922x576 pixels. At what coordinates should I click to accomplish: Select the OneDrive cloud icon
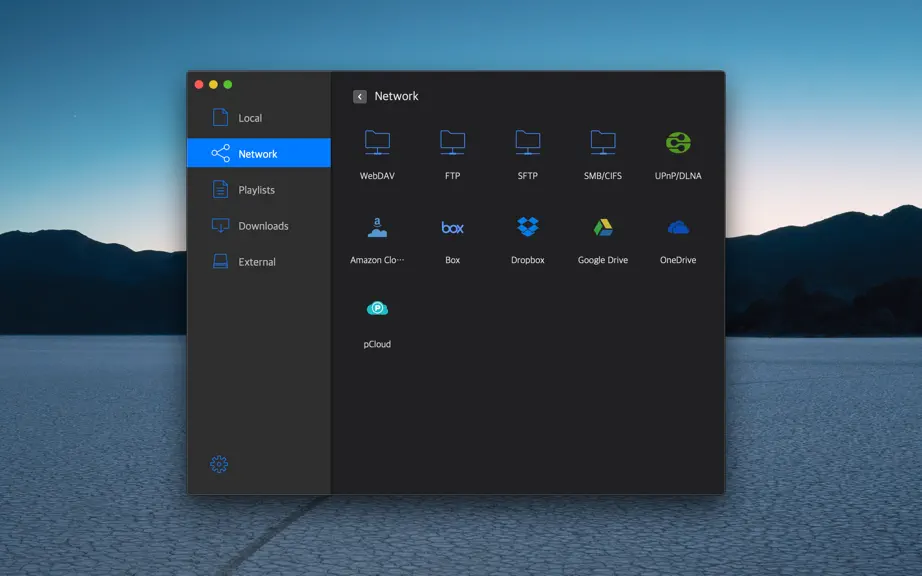678,227
